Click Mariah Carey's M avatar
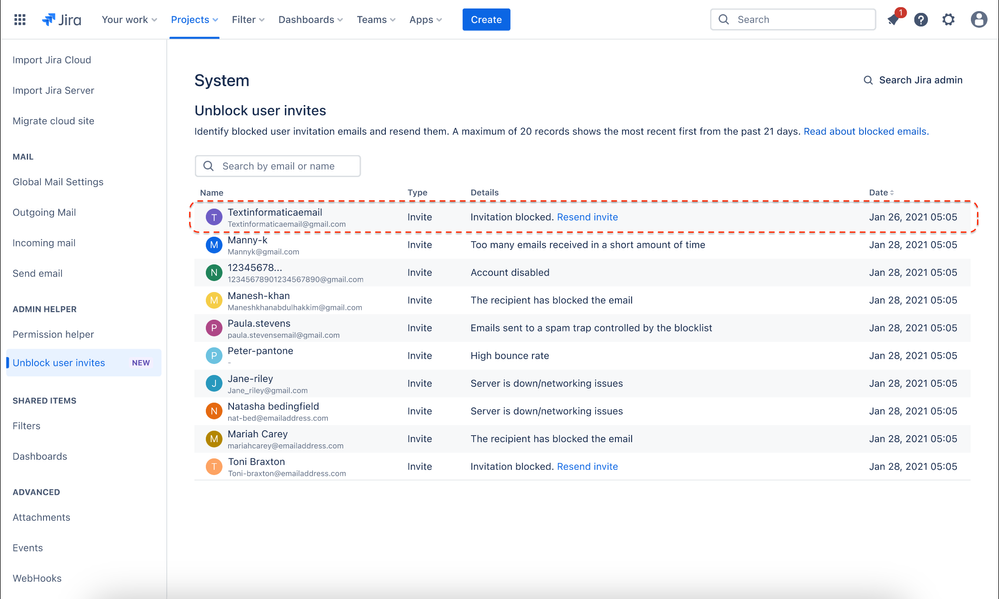This screenshot has height=599, width=999. coord(213,439)
